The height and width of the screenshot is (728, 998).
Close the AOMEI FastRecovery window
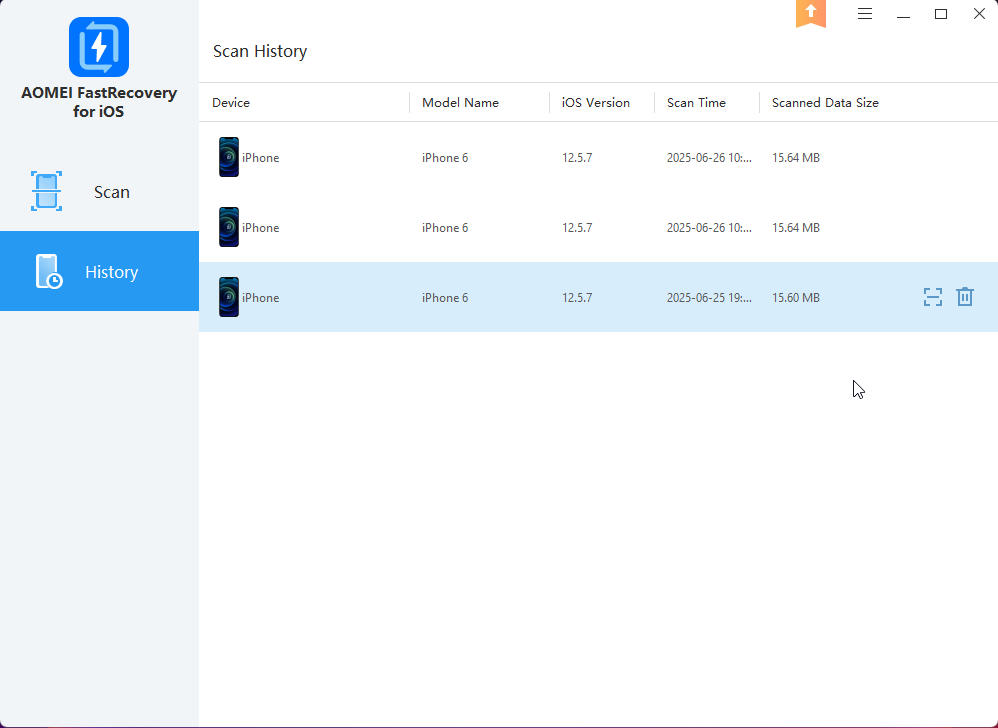click(x=979, y=13)
